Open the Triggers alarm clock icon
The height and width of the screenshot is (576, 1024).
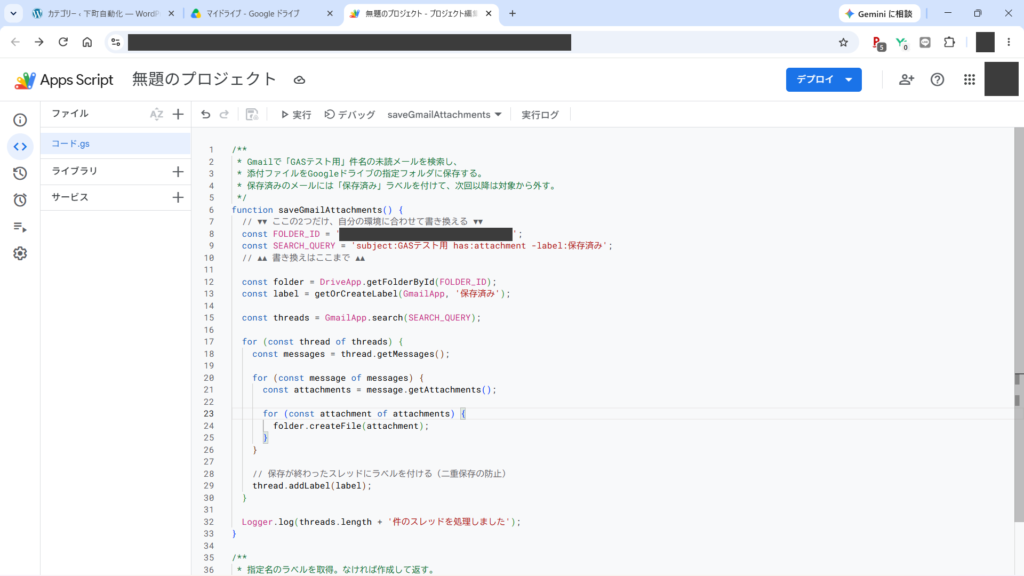click(x=20, y=200)
